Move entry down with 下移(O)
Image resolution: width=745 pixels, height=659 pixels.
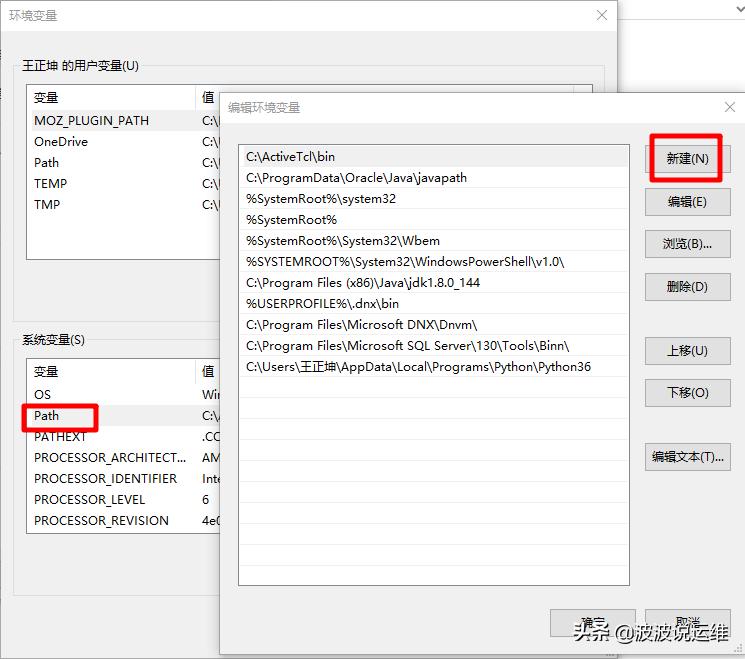pyautogui.click(x=688, y=393)
